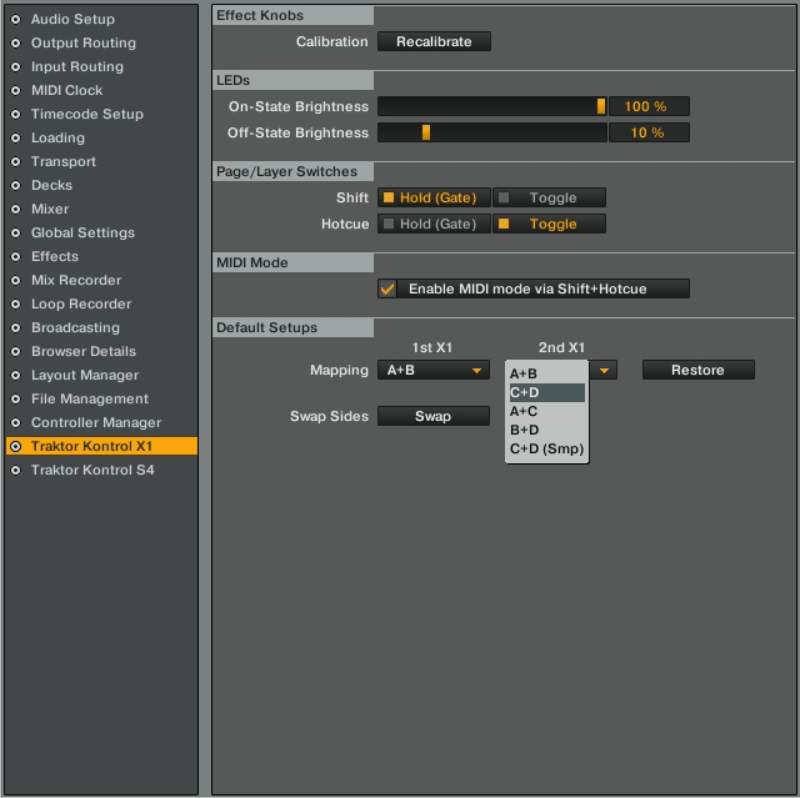Screen dimensions: 800x798
Task: Disable MIDI mode via Shift+Hotcue checkbox
Action: (x=388, y=289)
